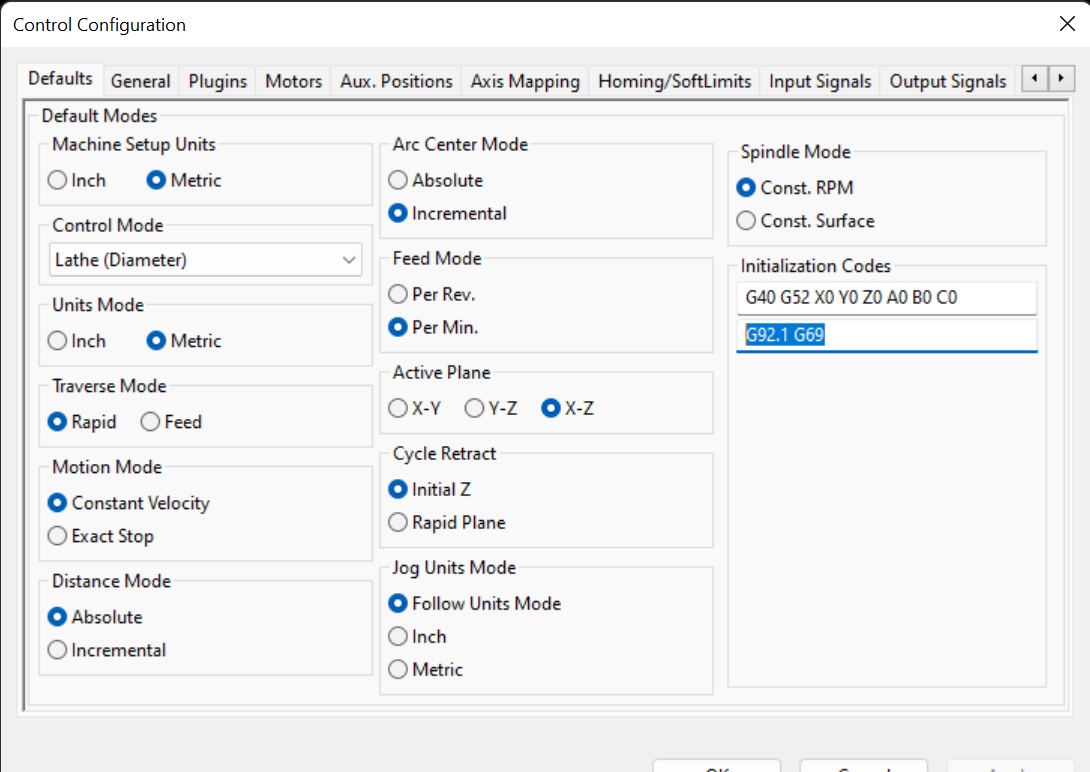Choose Exact Stop motion mode

pos(58,536)
